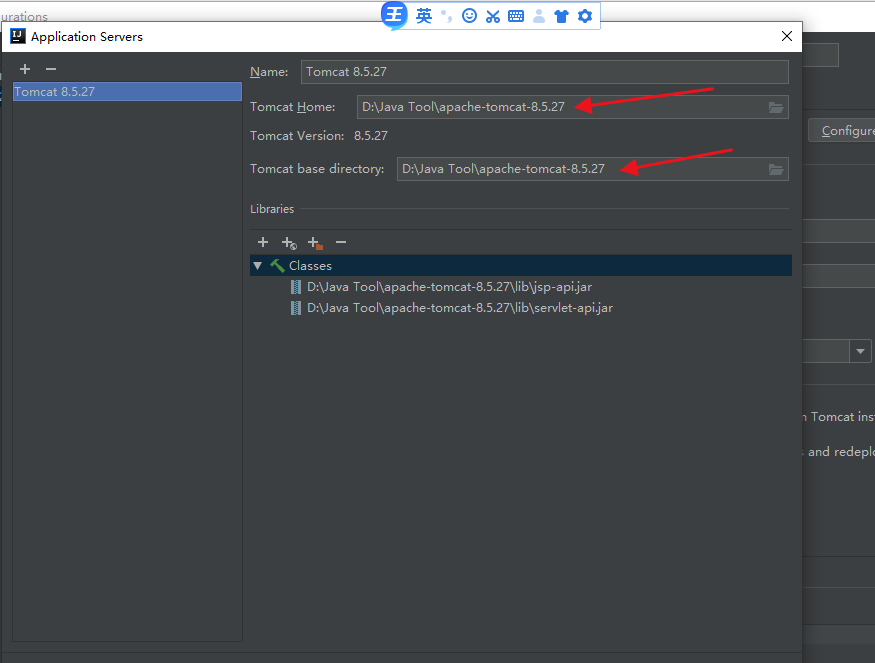
Task: Open IME settings gear icon
Action: pyautogui.click(x=585, y=16)
